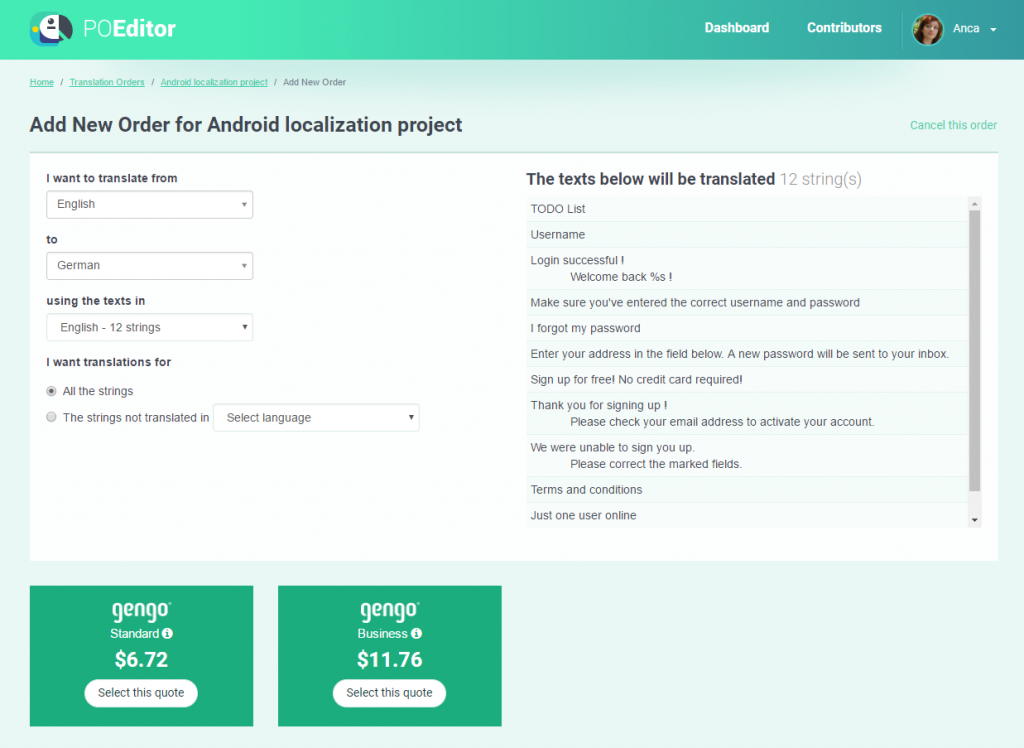Select the gengo logo on the $11.76 card
The height and width of the screenshot is (748, 1024).
coord(389,611)
